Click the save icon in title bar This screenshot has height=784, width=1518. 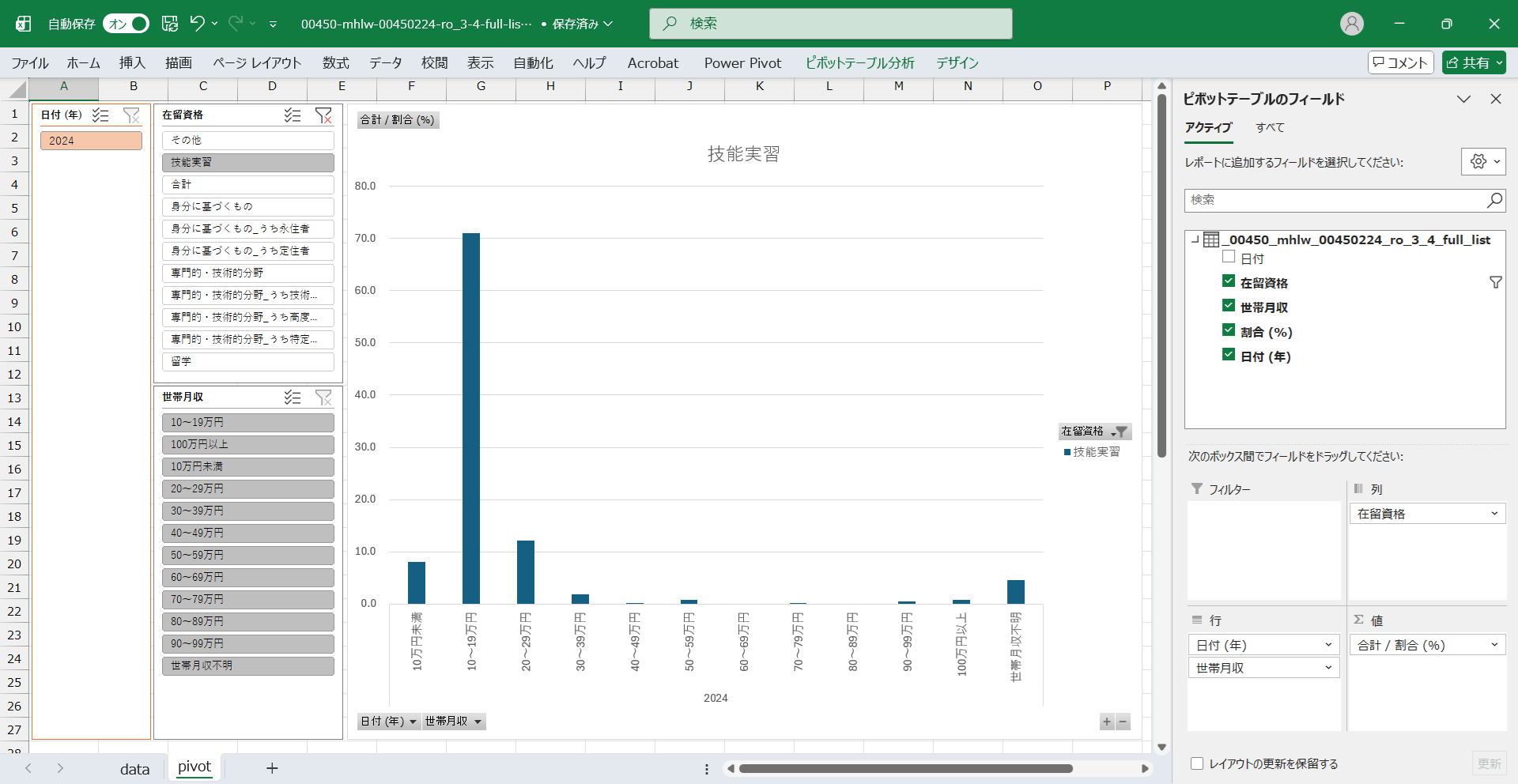[170, 24]
